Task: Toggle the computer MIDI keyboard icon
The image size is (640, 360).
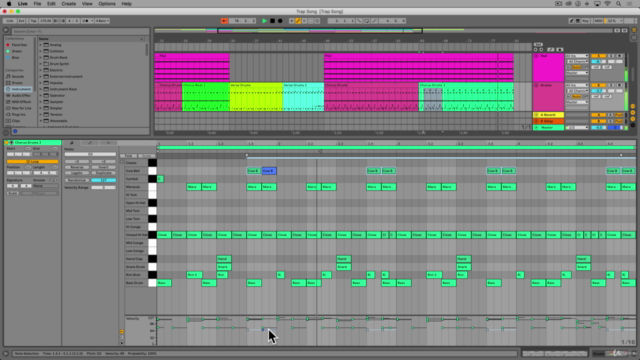Action: point(578,21)
